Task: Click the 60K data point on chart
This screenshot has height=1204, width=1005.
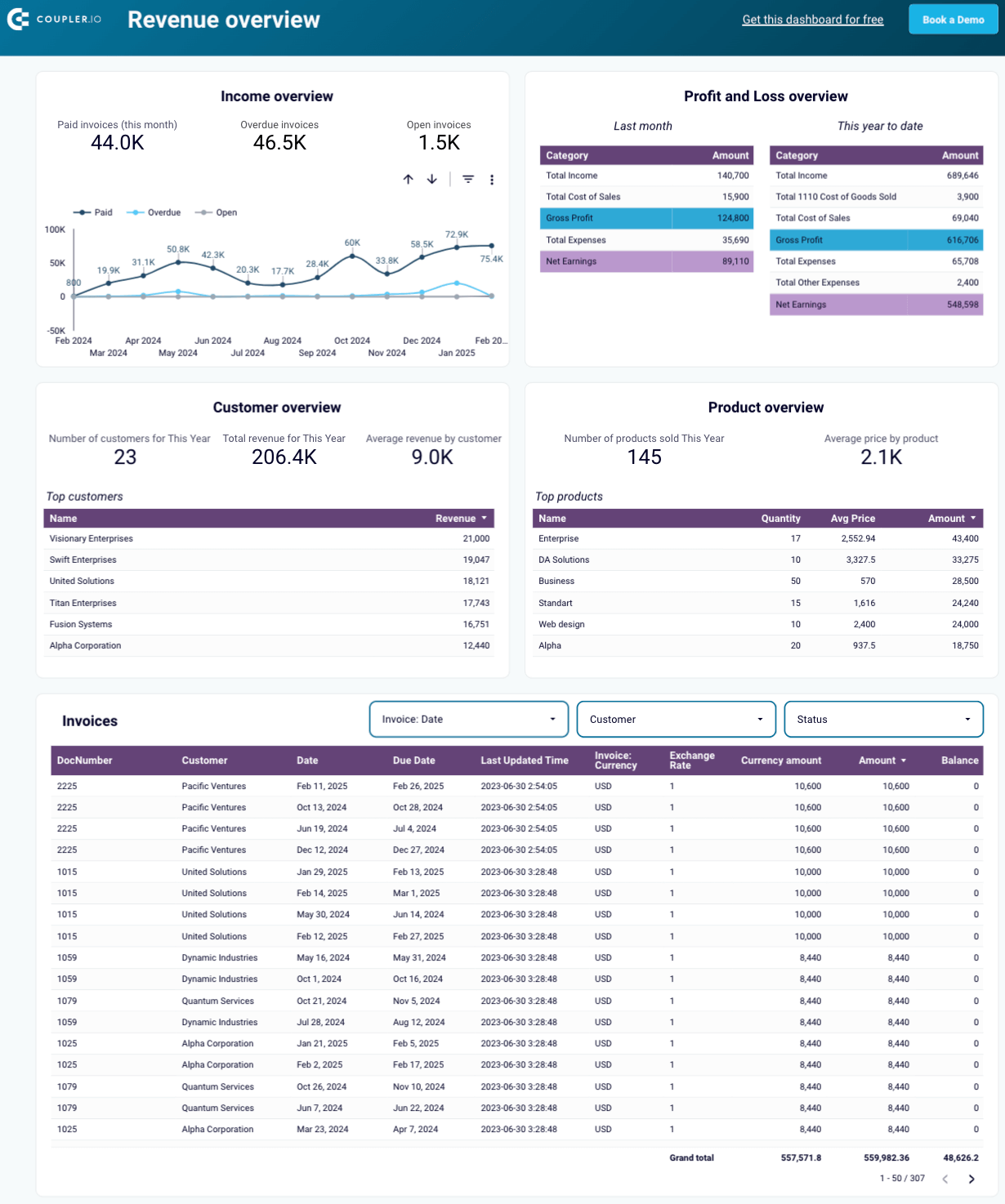Action: click(x=352, y=256)
